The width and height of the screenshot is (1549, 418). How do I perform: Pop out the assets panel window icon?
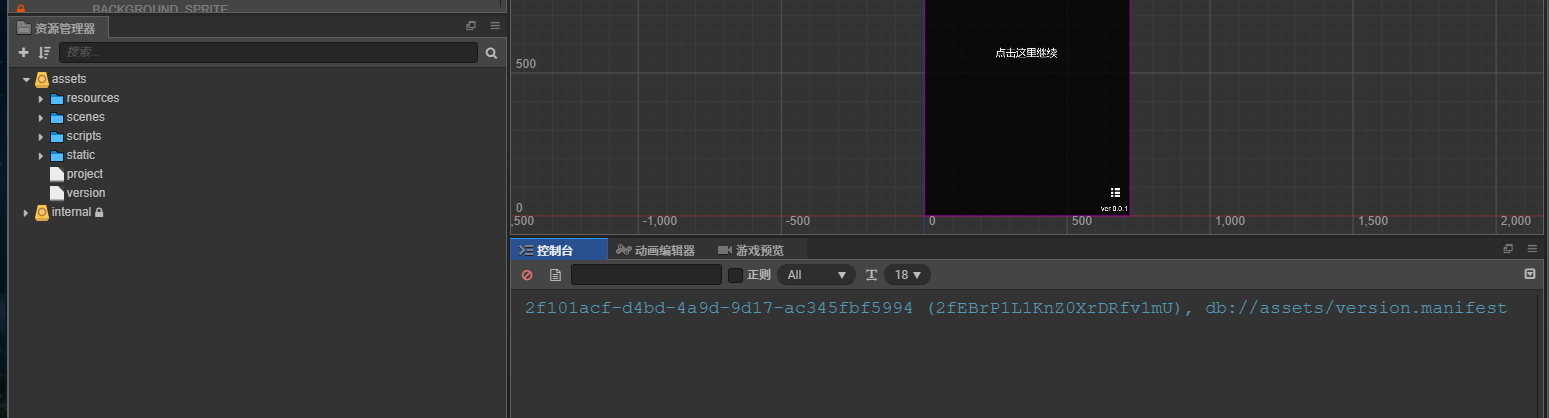click(471, 26)
